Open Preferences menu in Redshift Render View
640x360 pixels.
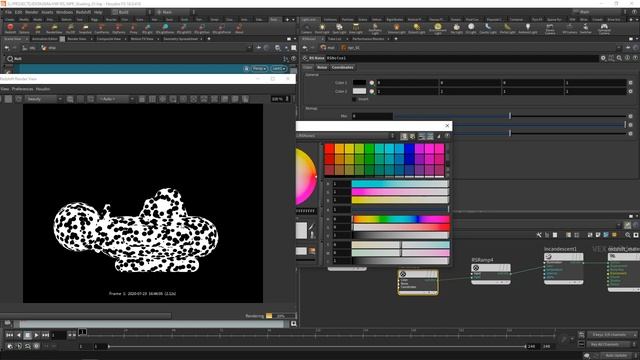[22, 89]
